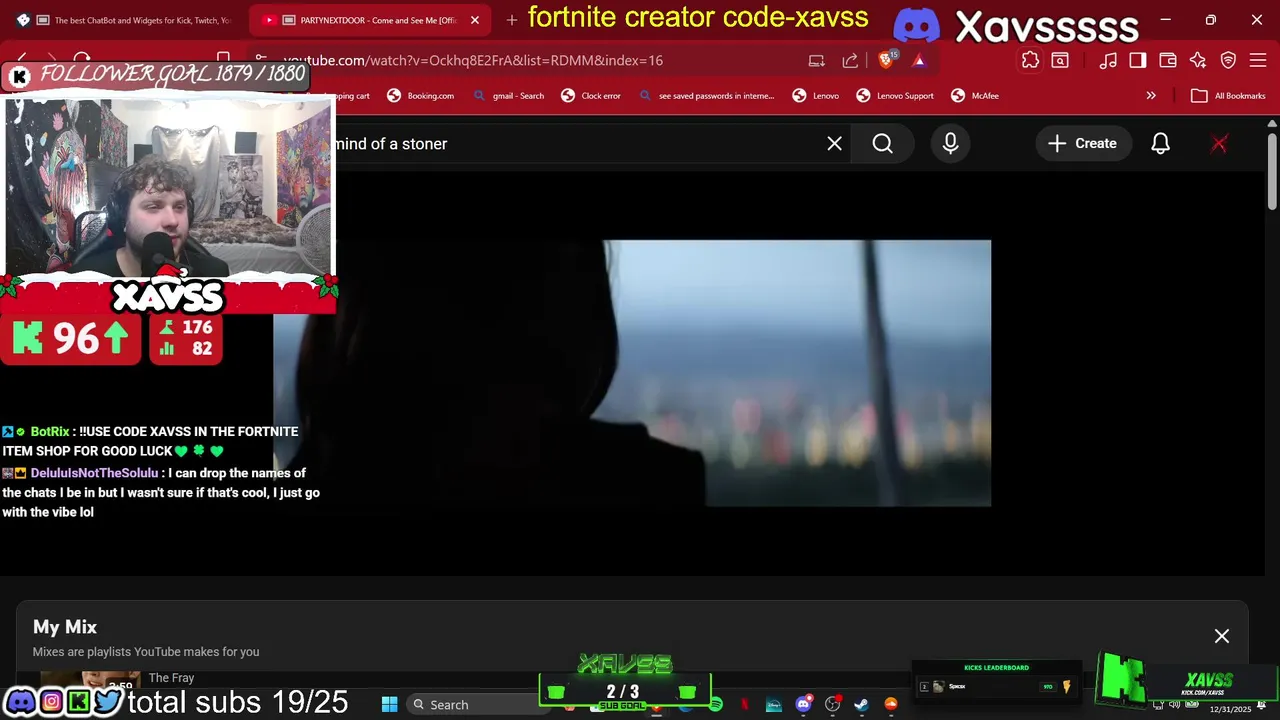Open Leo AI sparkle icon
The width and height of the screenshot is (1280, 720).
[1198, 60]
